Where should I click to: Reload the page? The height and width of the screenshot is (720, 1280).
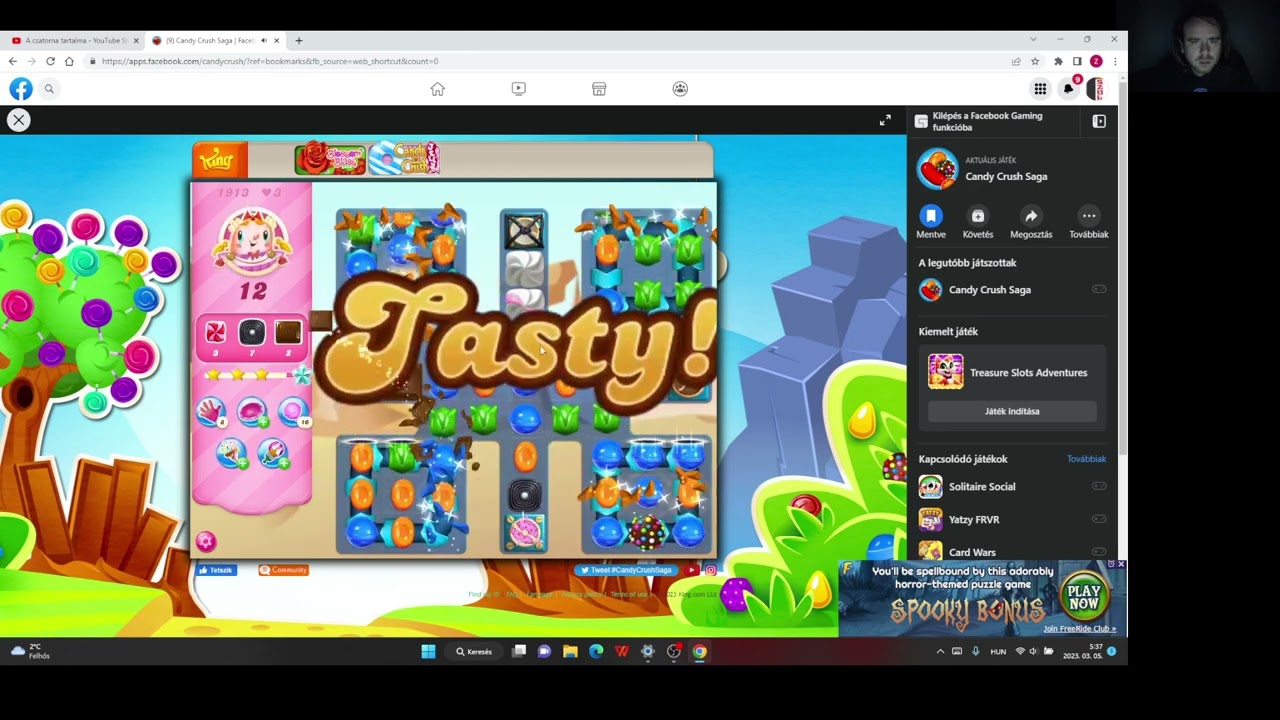click(50, 61)
